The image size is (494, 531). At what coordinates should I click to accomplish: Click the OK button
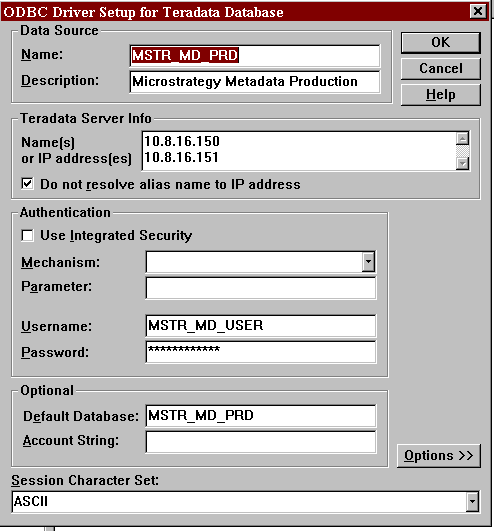point(441,43)
